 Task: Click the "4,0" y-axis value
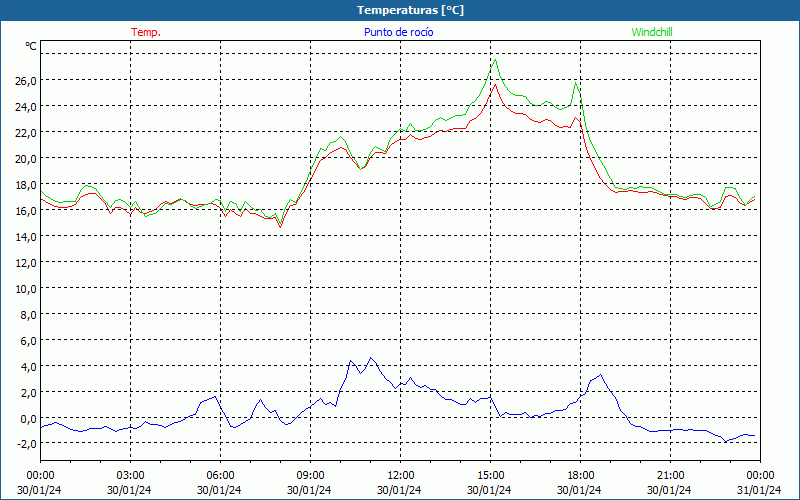28,367
